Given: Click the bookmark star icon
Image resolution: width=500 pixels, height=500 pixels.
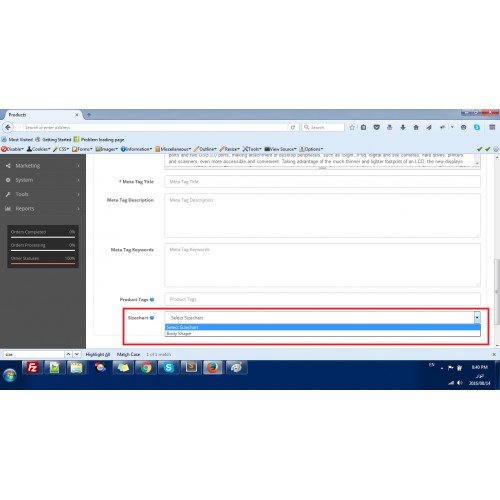Looking at the screenshot, I should (x=352, y=127).
